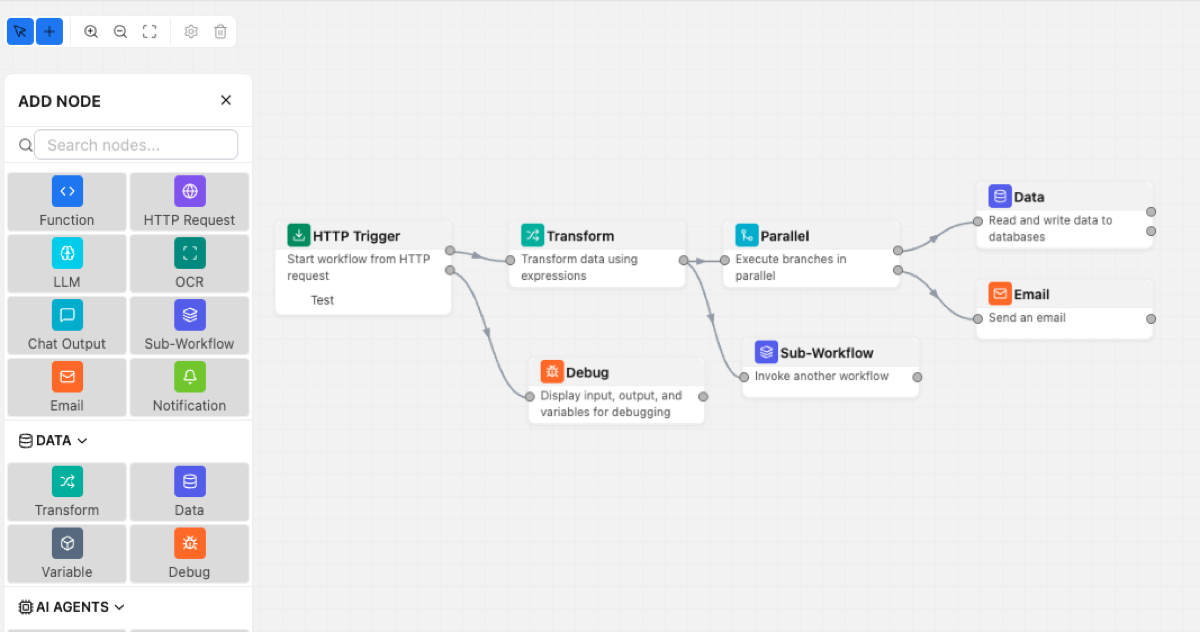Select the Debug node icon in panel
This screenshot has width=1200, height=632.
(189, 543)
